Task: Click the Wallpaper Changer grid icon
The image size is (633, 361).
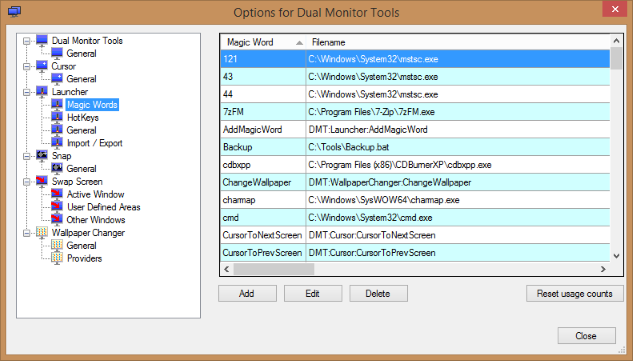Action: pyautogui.click(x=42, y=233)
